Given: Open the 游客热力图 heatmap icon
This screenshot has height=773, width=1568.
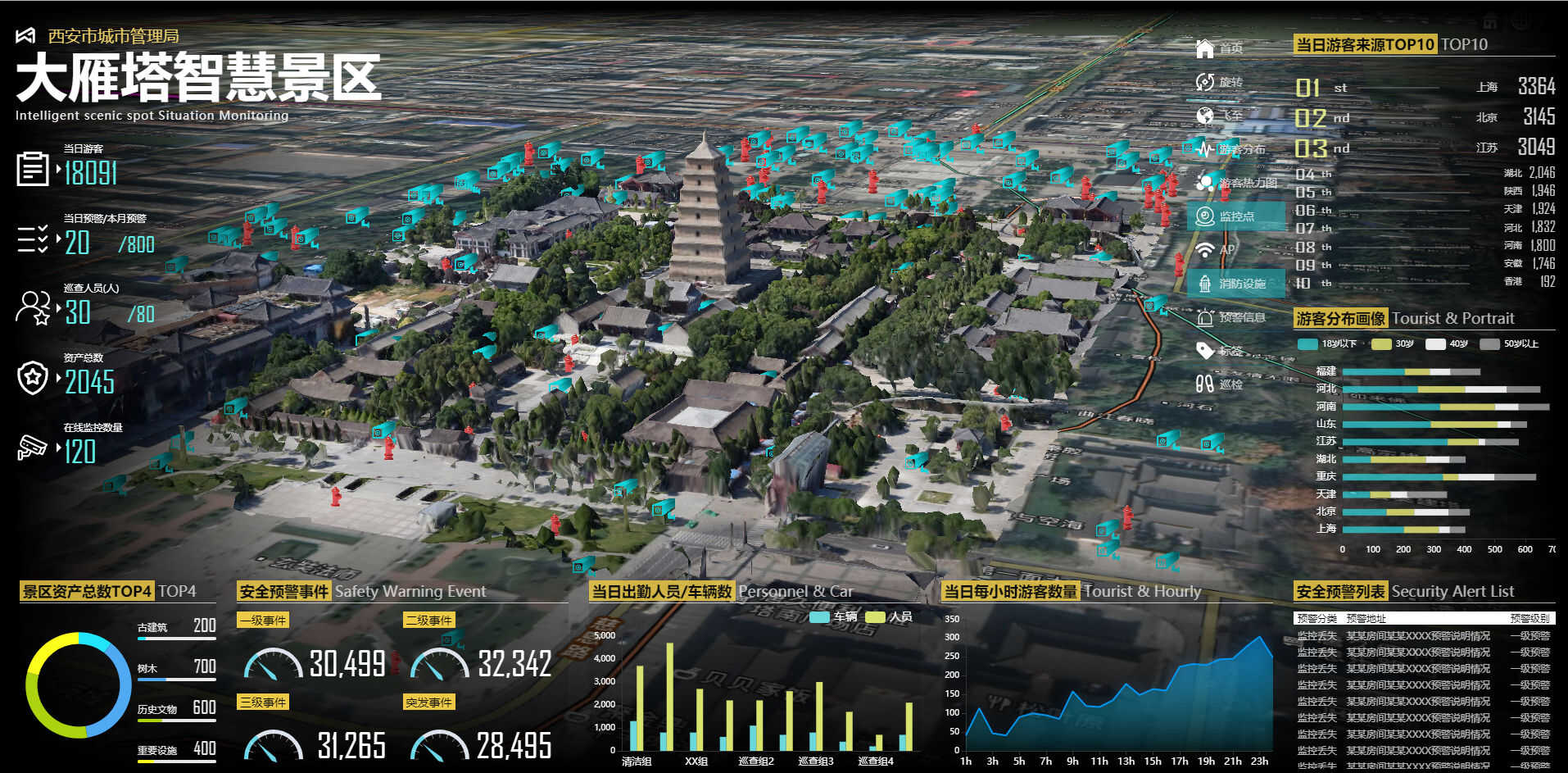Looking at the screenshot, I should pyautogui.click(x=1204, y=183).
